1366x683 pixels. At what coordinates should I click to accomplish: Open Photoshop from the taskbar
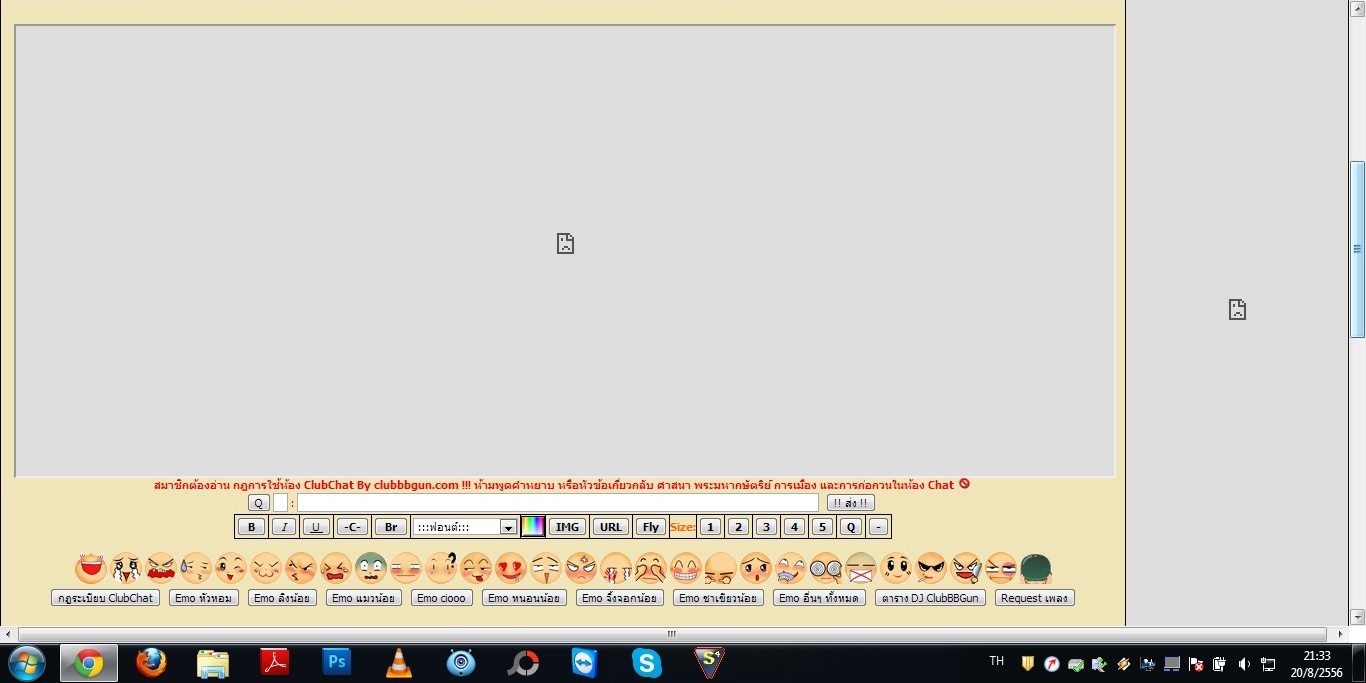point(337,662)
